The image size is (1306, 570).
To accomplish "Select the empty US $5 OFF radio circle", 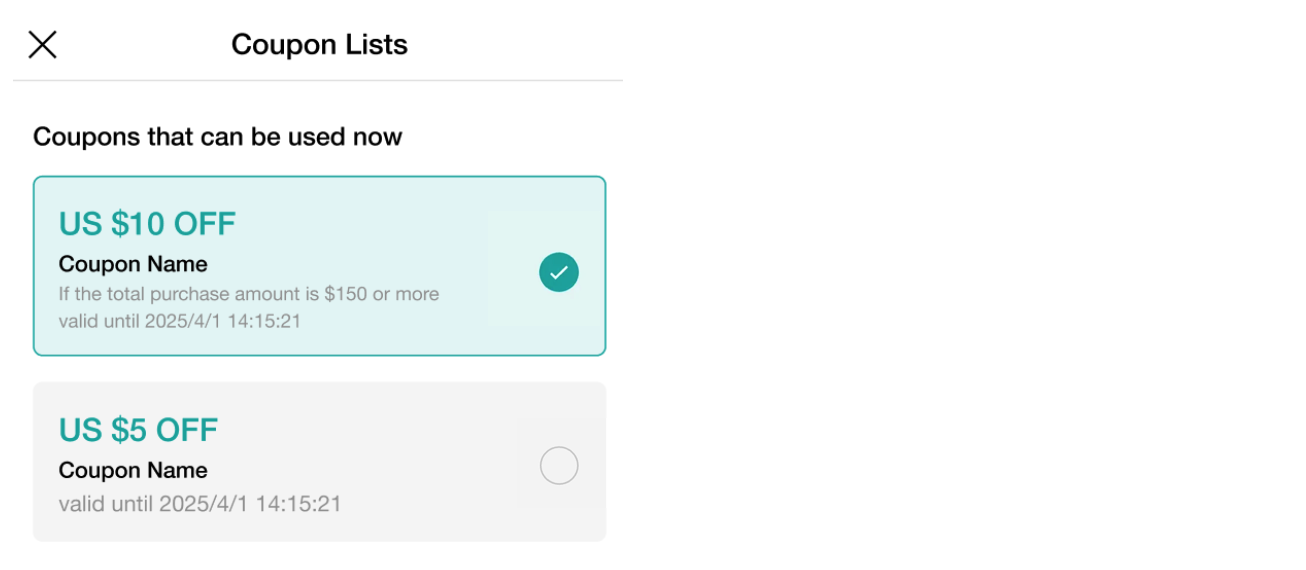I will point(558,466).
